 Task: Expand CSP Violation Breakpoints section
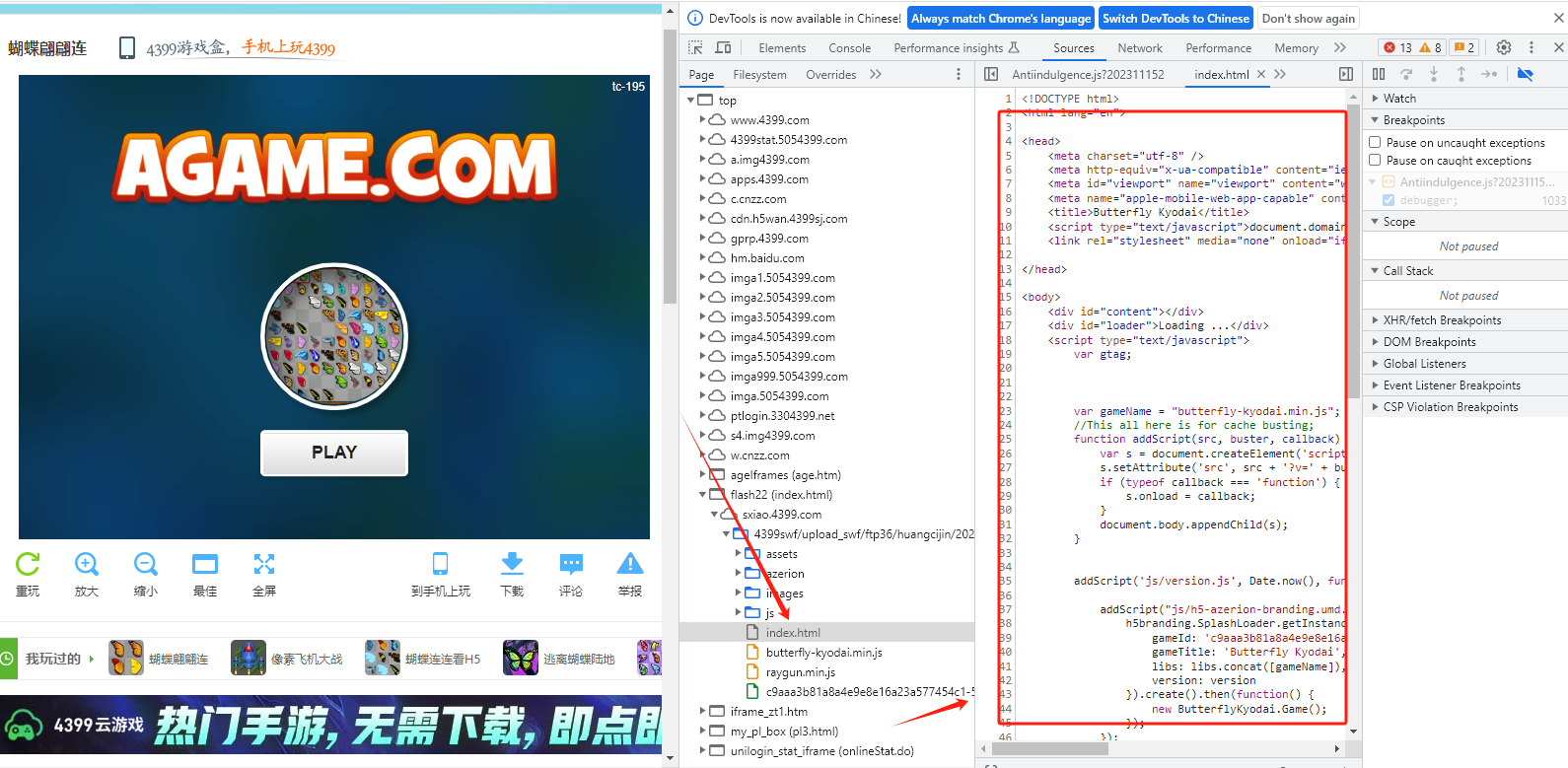click(x=1465, y=406)
